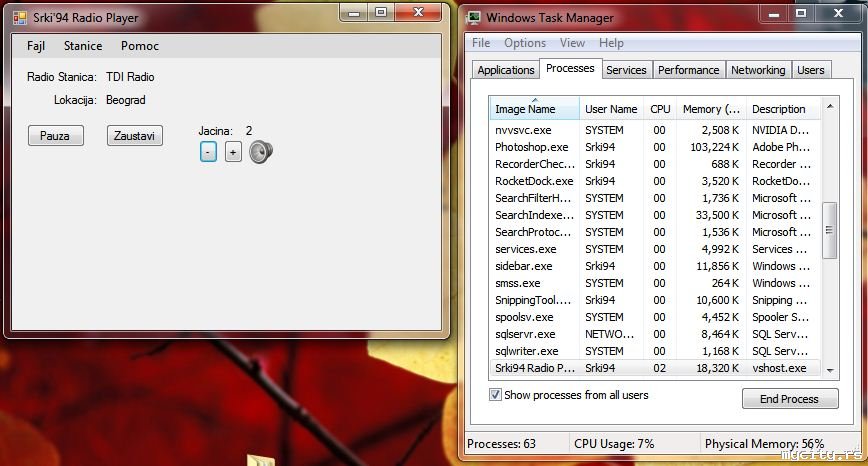Open Task Manager Options menu

pos(525,43)
